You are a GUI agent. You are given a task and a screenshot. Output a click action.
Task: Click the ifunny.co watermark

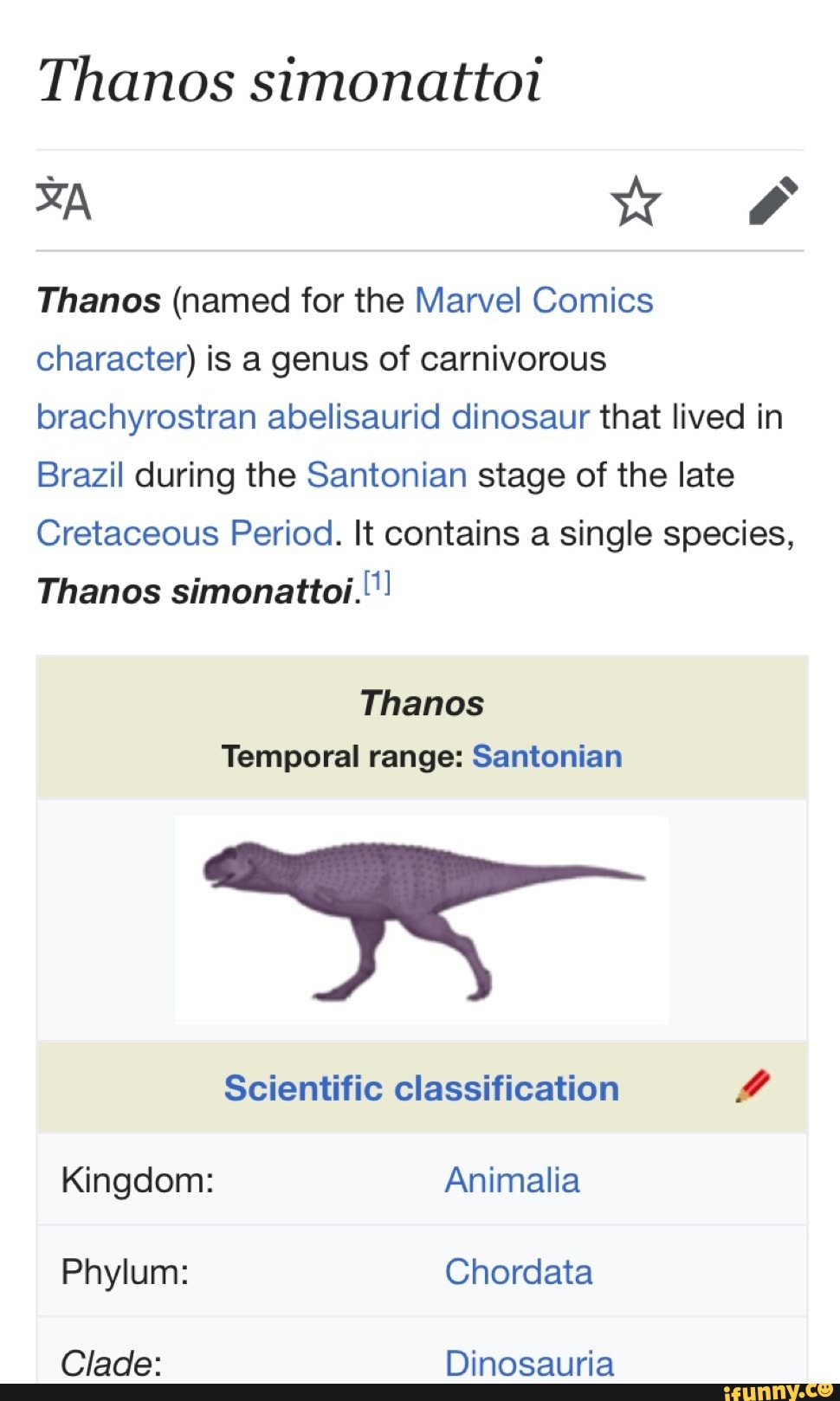click(779, 1391)
